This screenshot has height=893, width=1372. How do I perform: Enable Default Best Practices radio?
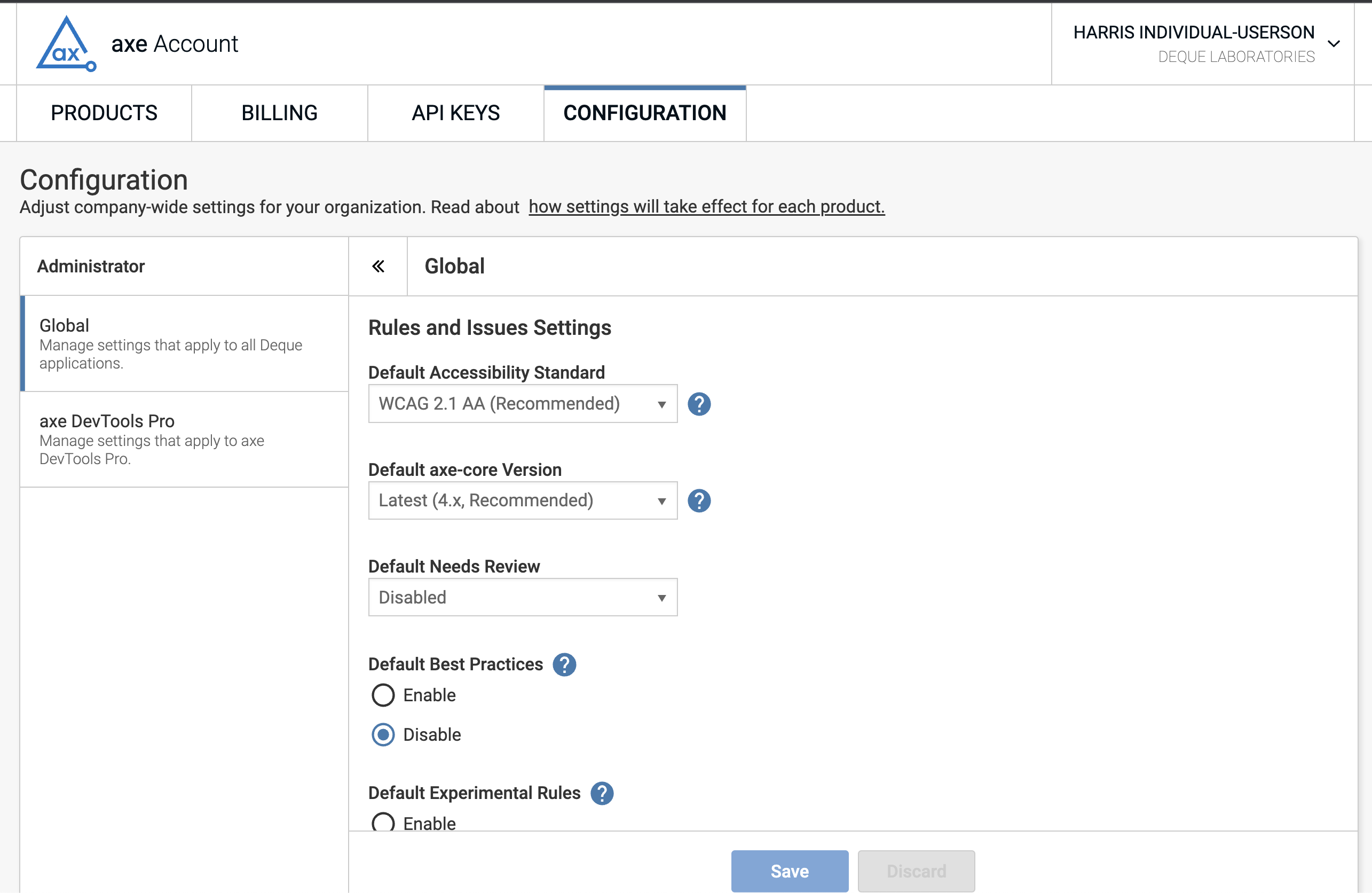[383, 695]
